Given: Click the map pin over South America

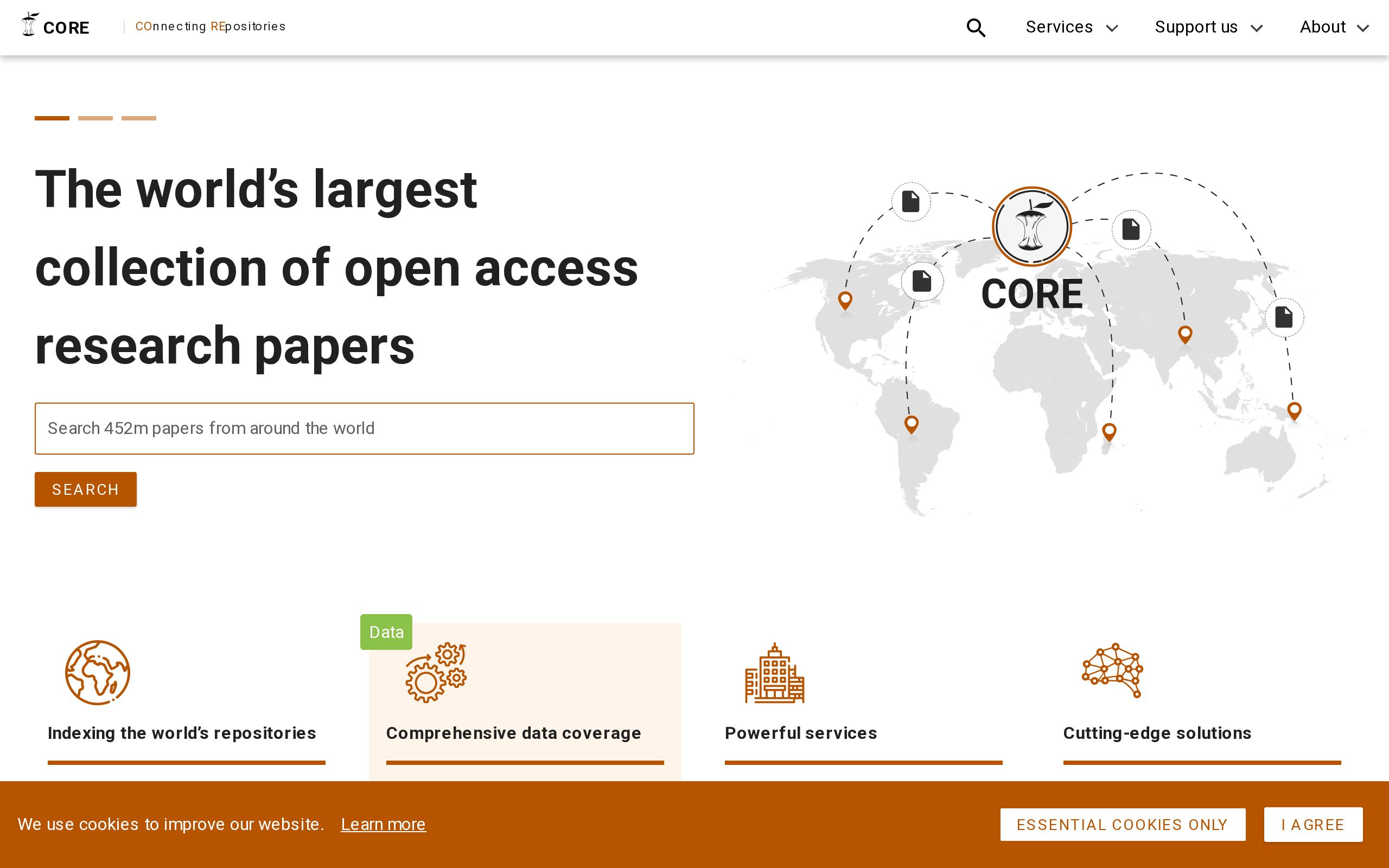Looking at the screenshot, I should [912, 424].
